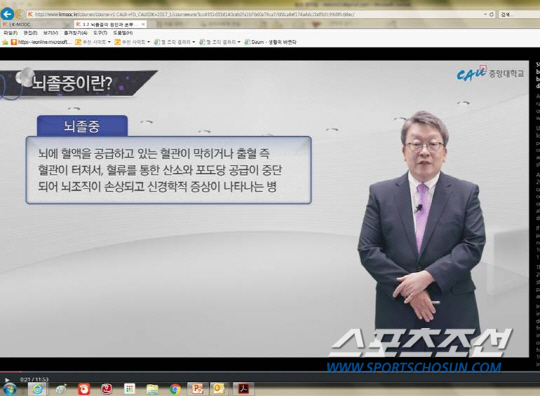Play the lecture video
540x396 pixels.
tap(7, 380)
